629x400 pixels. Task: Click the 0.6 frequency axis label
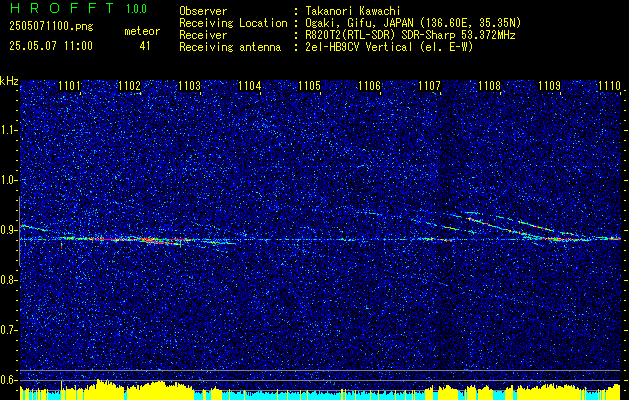point(8,380)
